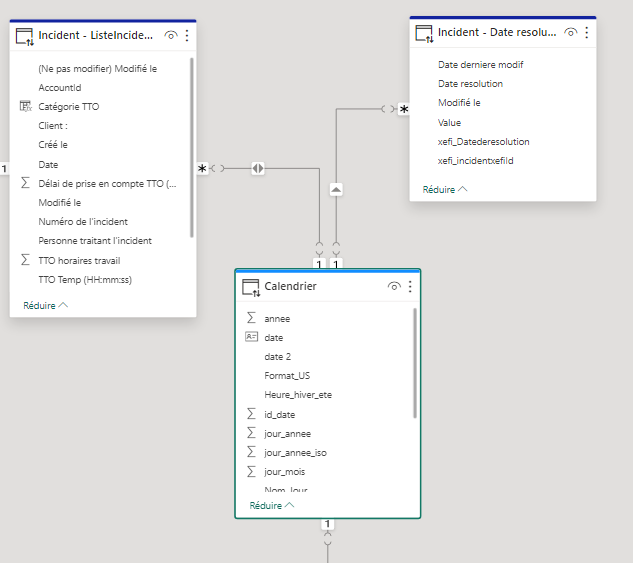Select the Calendrier table title
Image resolution: width=633 pixels, height=563 pixels.
290,286
